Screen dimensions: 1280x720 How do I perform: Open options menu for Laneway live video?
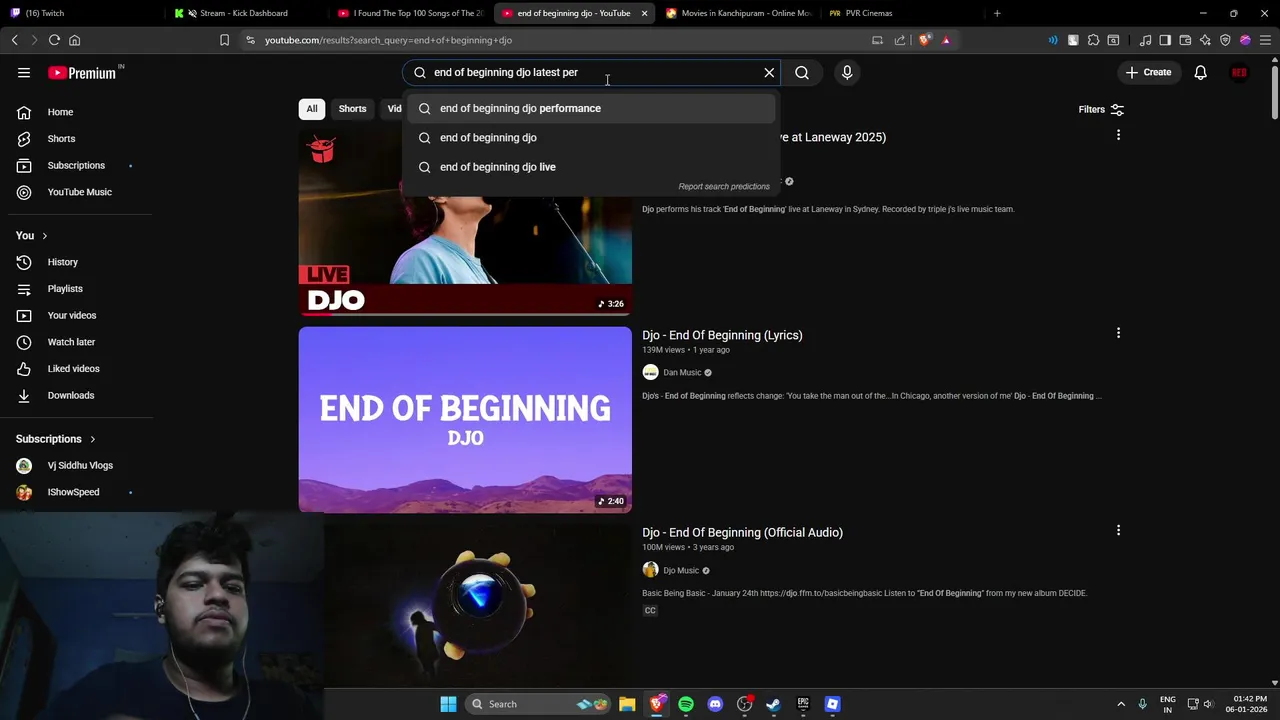point(1118,135)
